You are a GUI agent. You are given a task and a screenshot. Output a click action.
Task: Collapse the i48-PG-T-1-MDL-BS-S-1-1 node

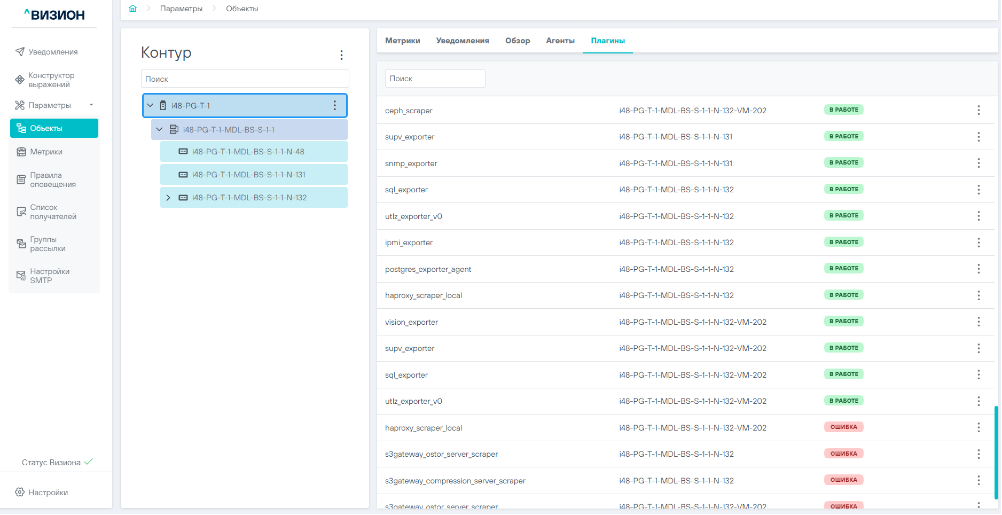(159, 129)
